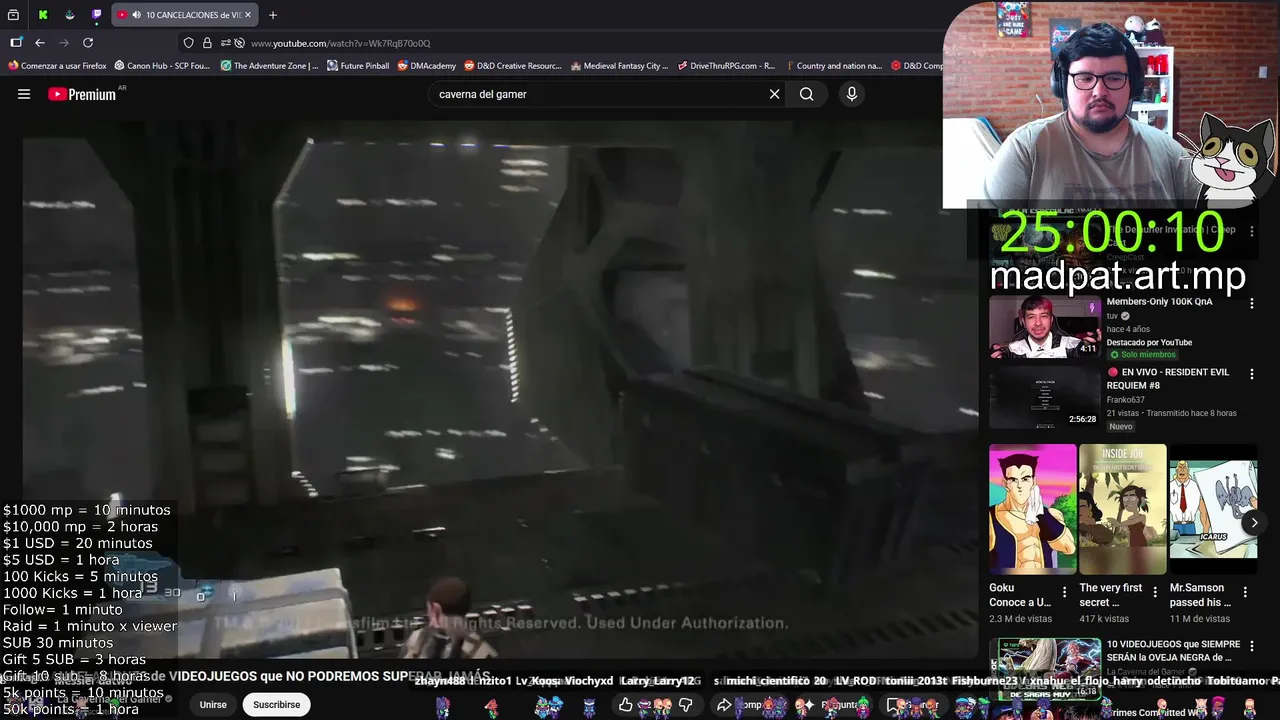
Task: Open options for 'Members-Only 100K QnA'
Action: tap(1251, 303)
